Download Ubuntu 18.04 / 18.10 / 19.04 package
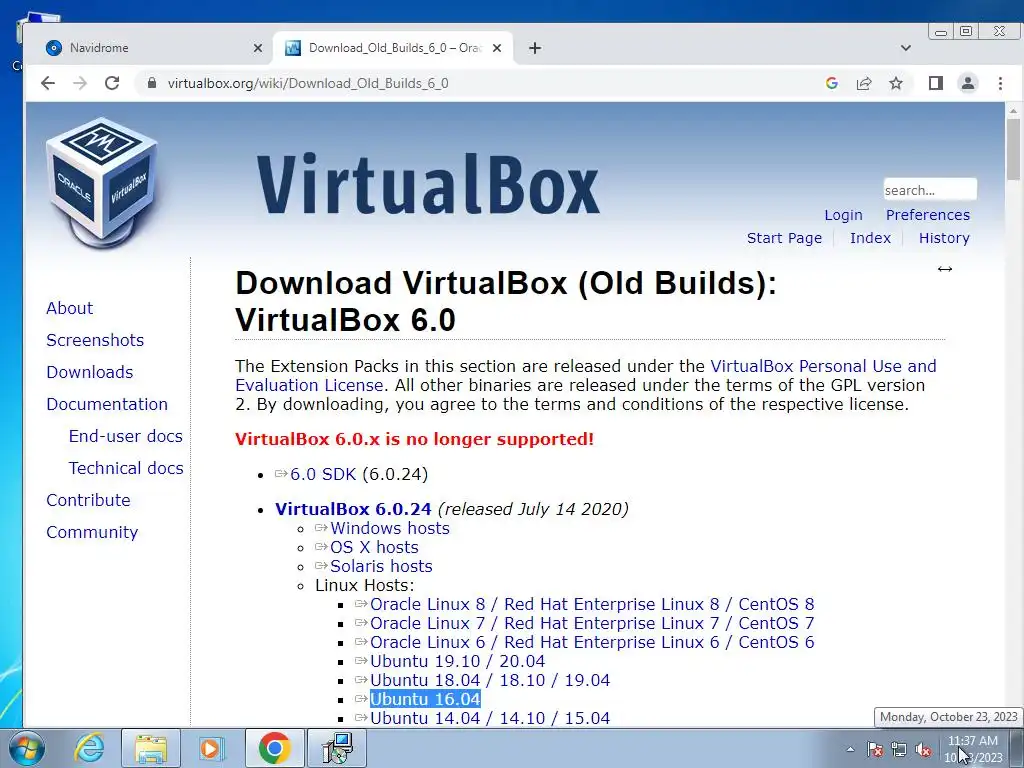 point(490,680)
